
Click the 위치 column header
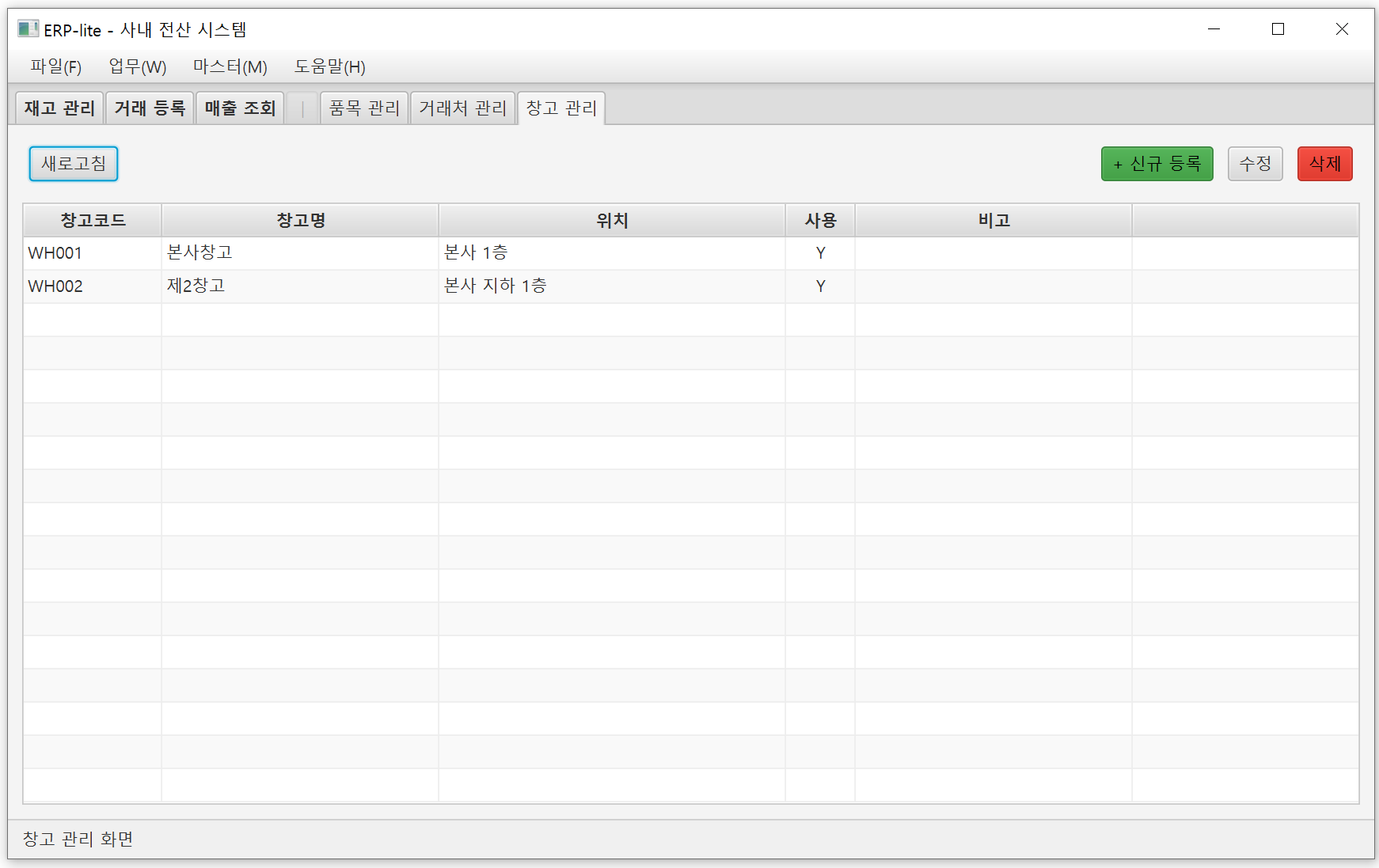612,221
